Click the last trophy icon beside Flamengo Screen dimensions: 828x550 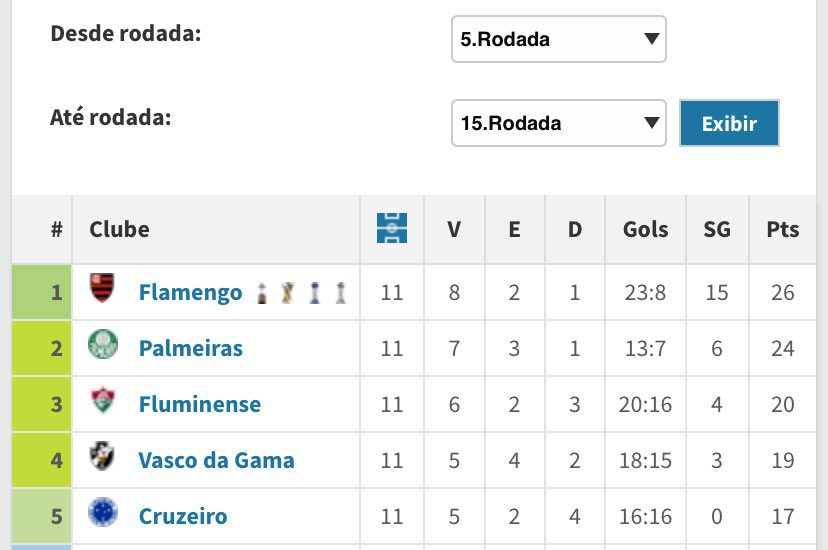point(341,293)
